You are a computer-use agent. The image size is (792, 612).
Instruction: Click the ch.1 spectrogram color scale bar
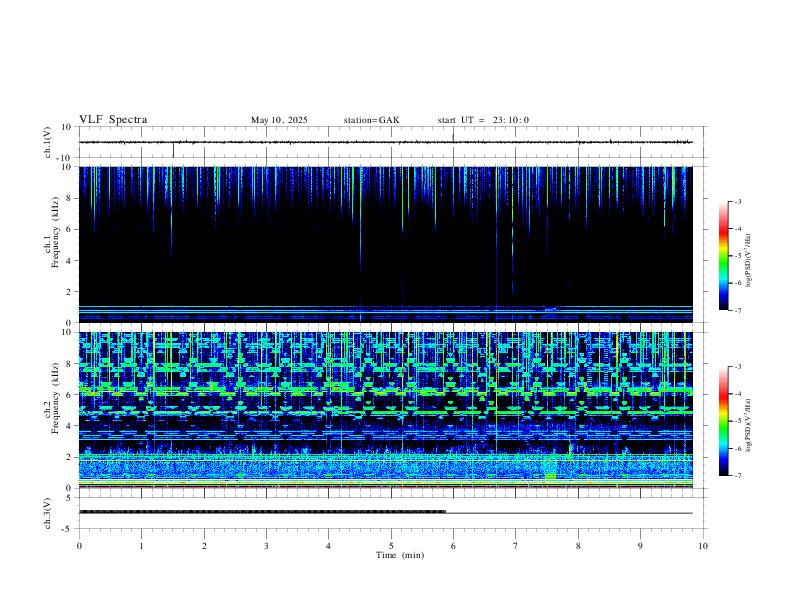[x=723, y=256]
